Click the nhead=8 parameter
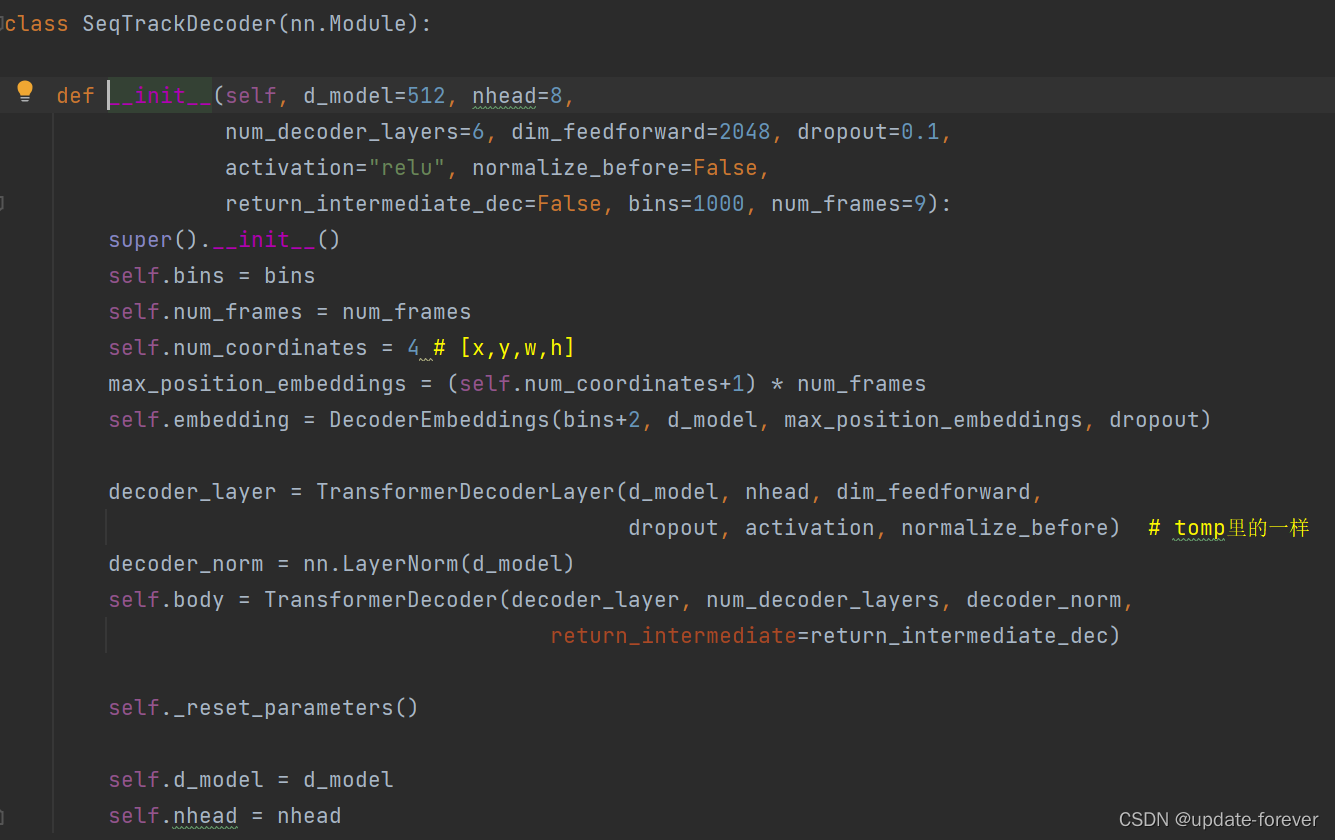Screen dimensions: 1335x840 pyautogui.click(x=518, y=96)
